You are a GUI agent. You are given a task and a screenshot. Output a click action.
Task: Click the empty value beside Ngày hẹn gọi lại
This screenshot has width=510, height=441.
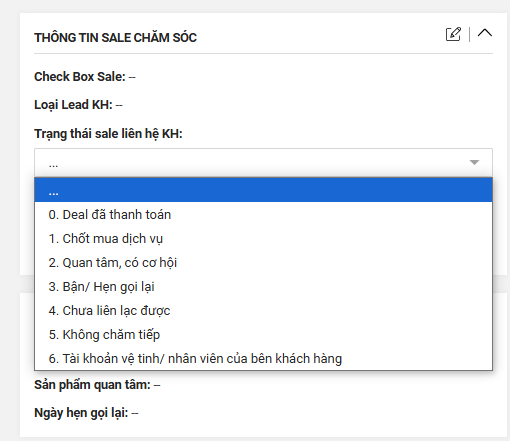coord(135,413)
